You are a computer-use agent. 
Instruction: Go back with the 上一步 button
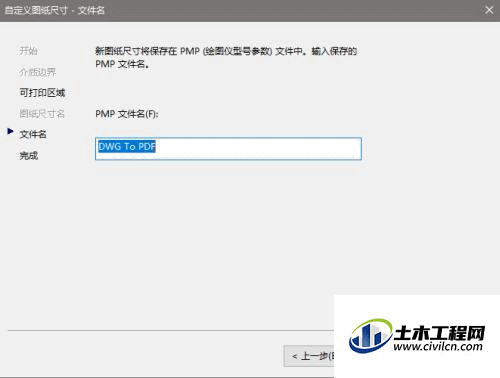pos(309,356)
